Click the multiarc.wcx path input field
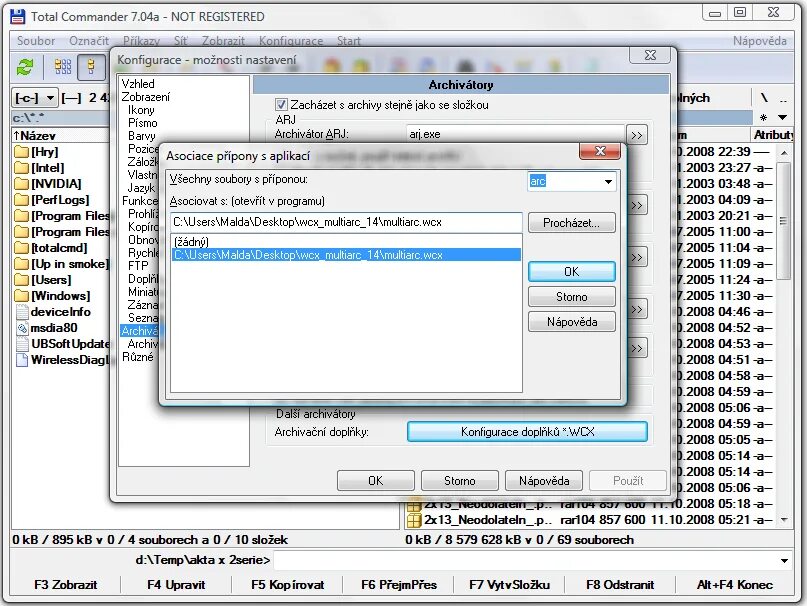Image resolution: width=807 pixels, height=606 pixels. (346, 222)
